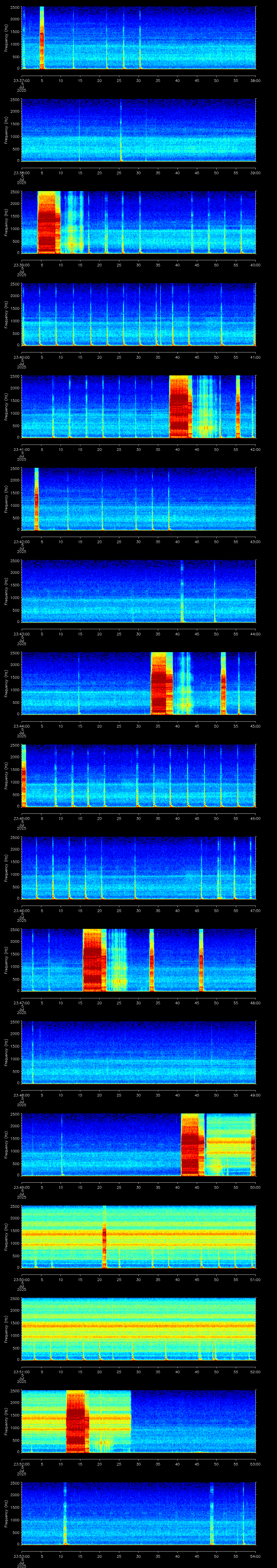
Task: Open the quiet 23:48 spectrogram panel
Action: click(138, 1052)
